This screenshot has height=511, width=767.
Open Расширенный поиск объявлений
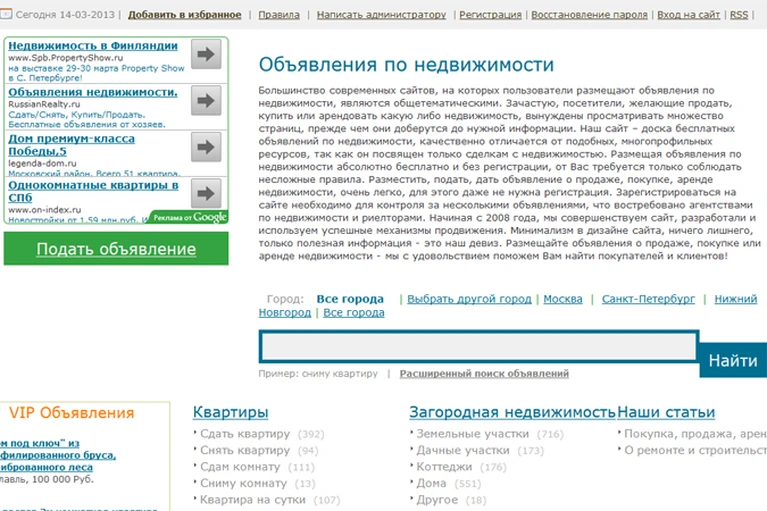pyautogui.click(x=484, y=374)
